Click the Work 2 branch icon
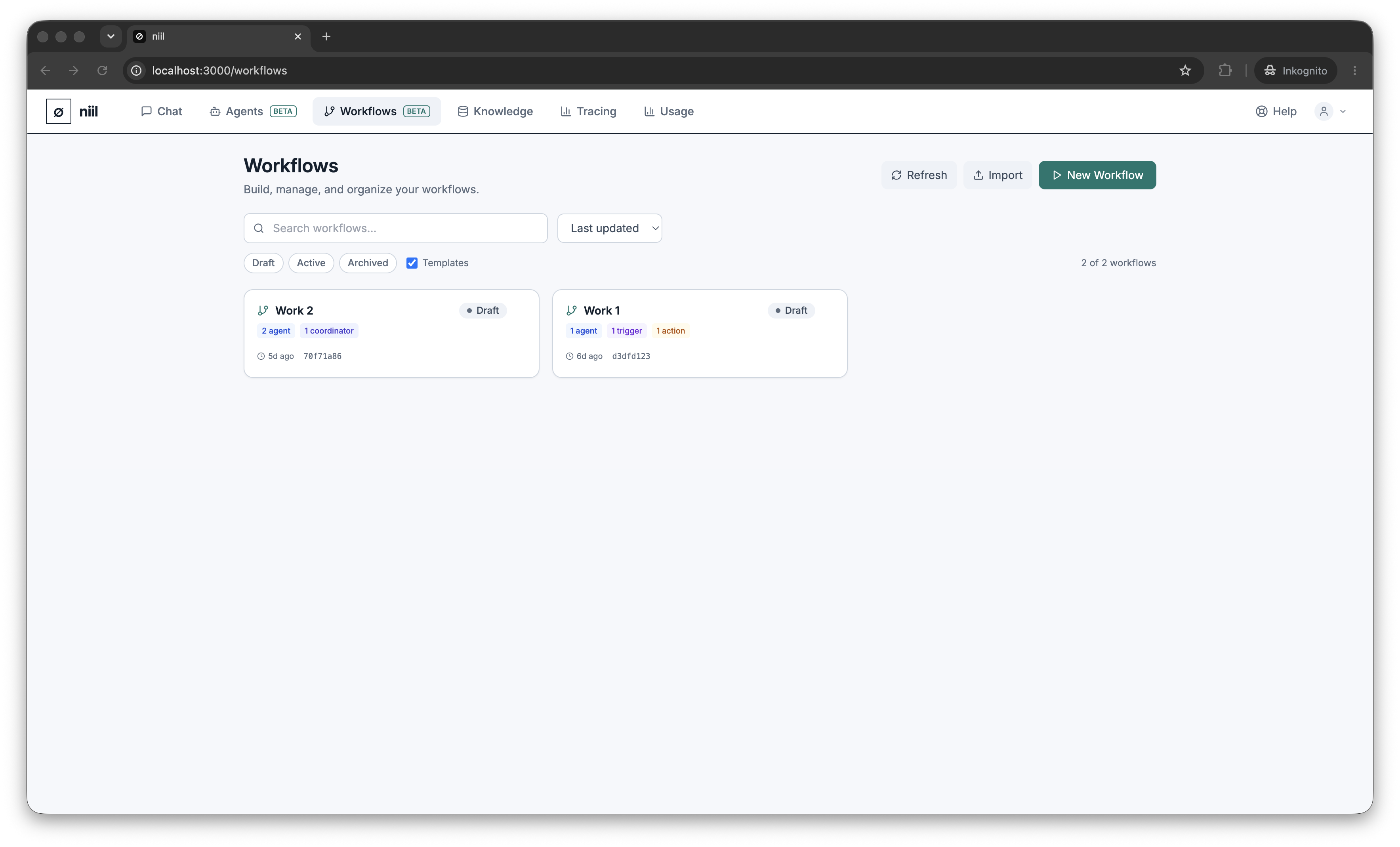Screen dimensions: 1400x847 (263, 310)
